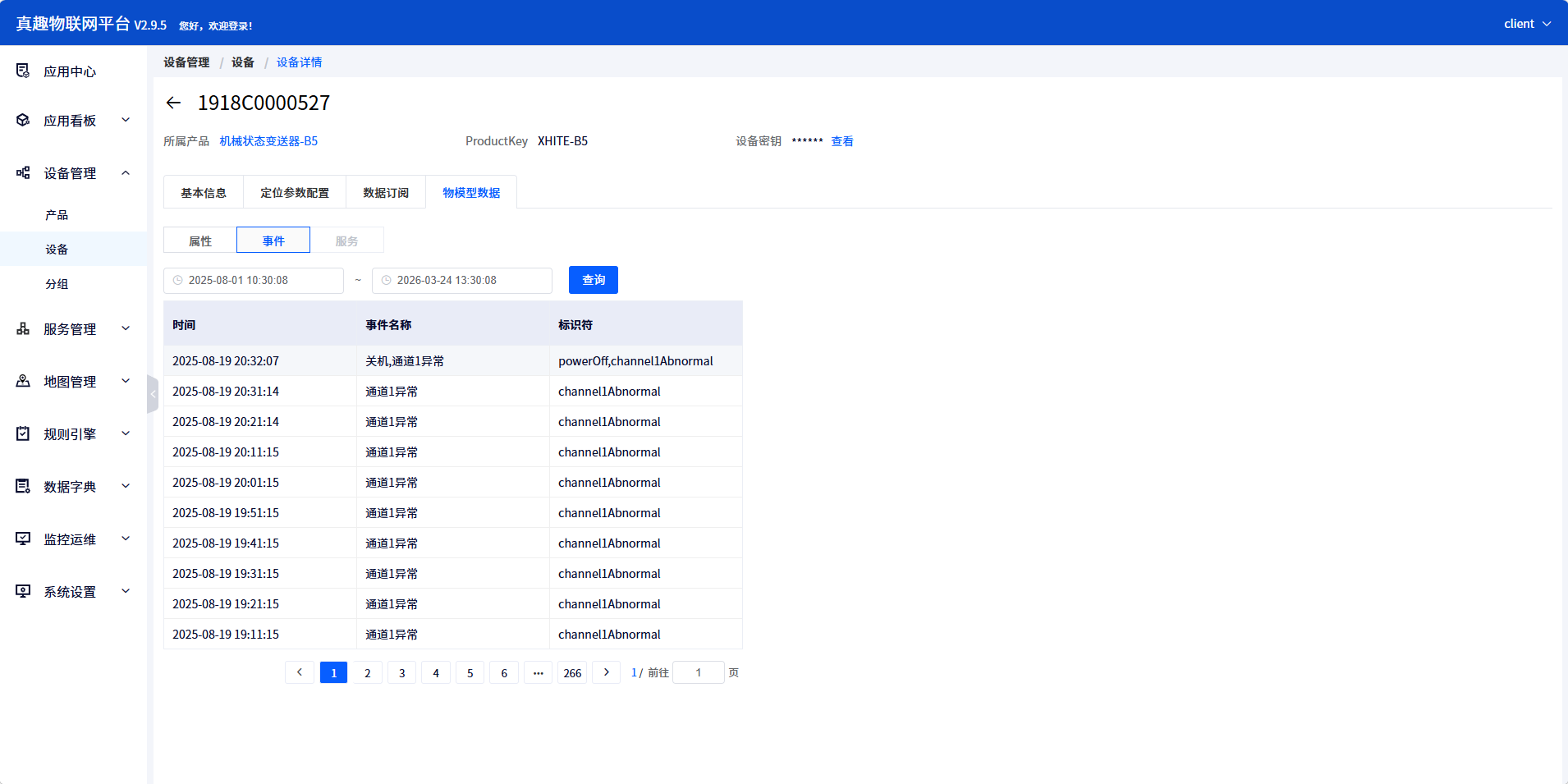
Task: Click 查看 to reveal device secret
Action: (842, 141)
